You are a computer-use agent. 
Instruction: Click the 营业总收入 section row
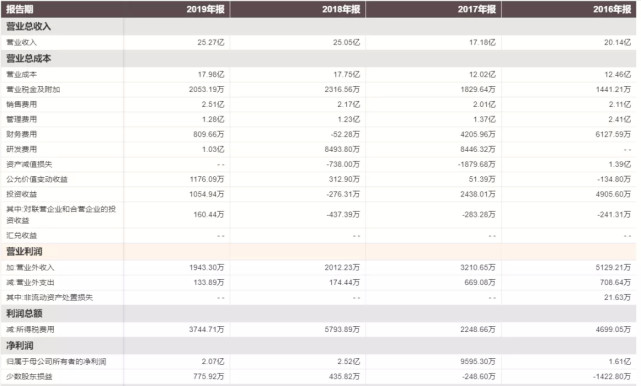[x=318, y=27]
